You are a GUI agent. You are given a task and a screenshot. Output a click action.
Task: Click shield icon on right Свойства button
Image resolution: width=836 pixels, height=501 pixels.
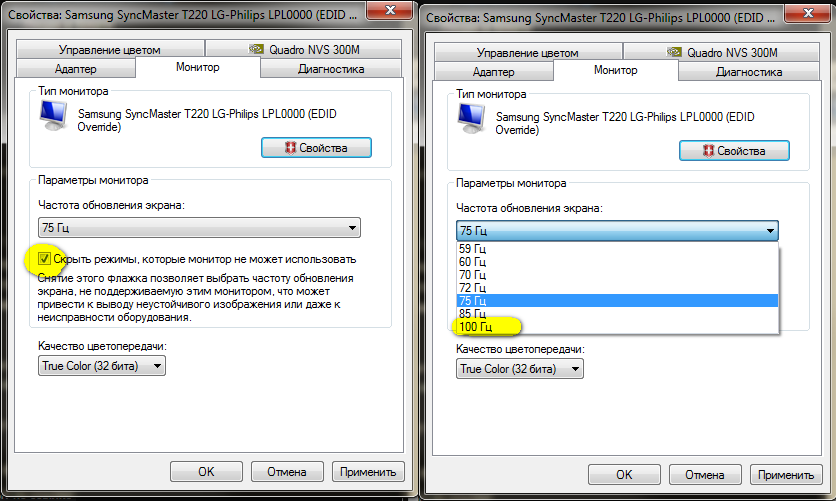click(708, 151)
